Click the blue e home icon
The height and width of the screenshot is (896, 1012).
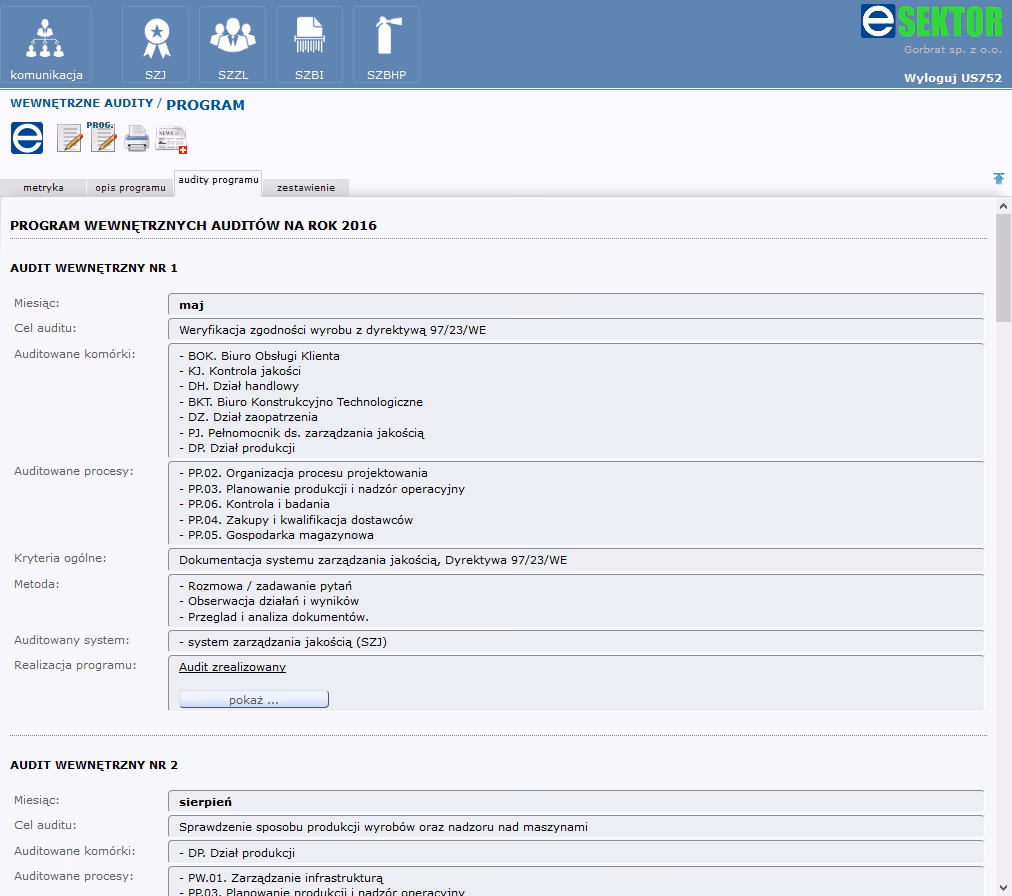27,138
